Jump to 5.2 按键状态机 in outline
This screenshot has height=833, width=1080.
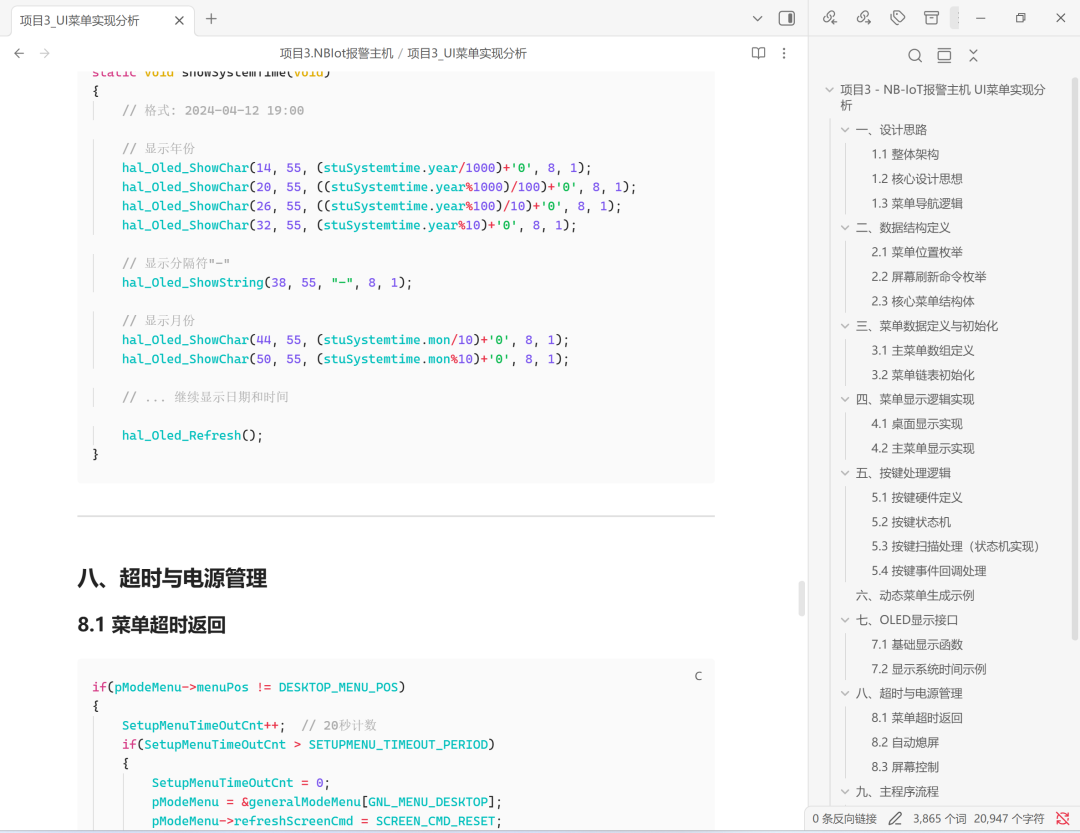pyautogui.click(x=911, y=522)
